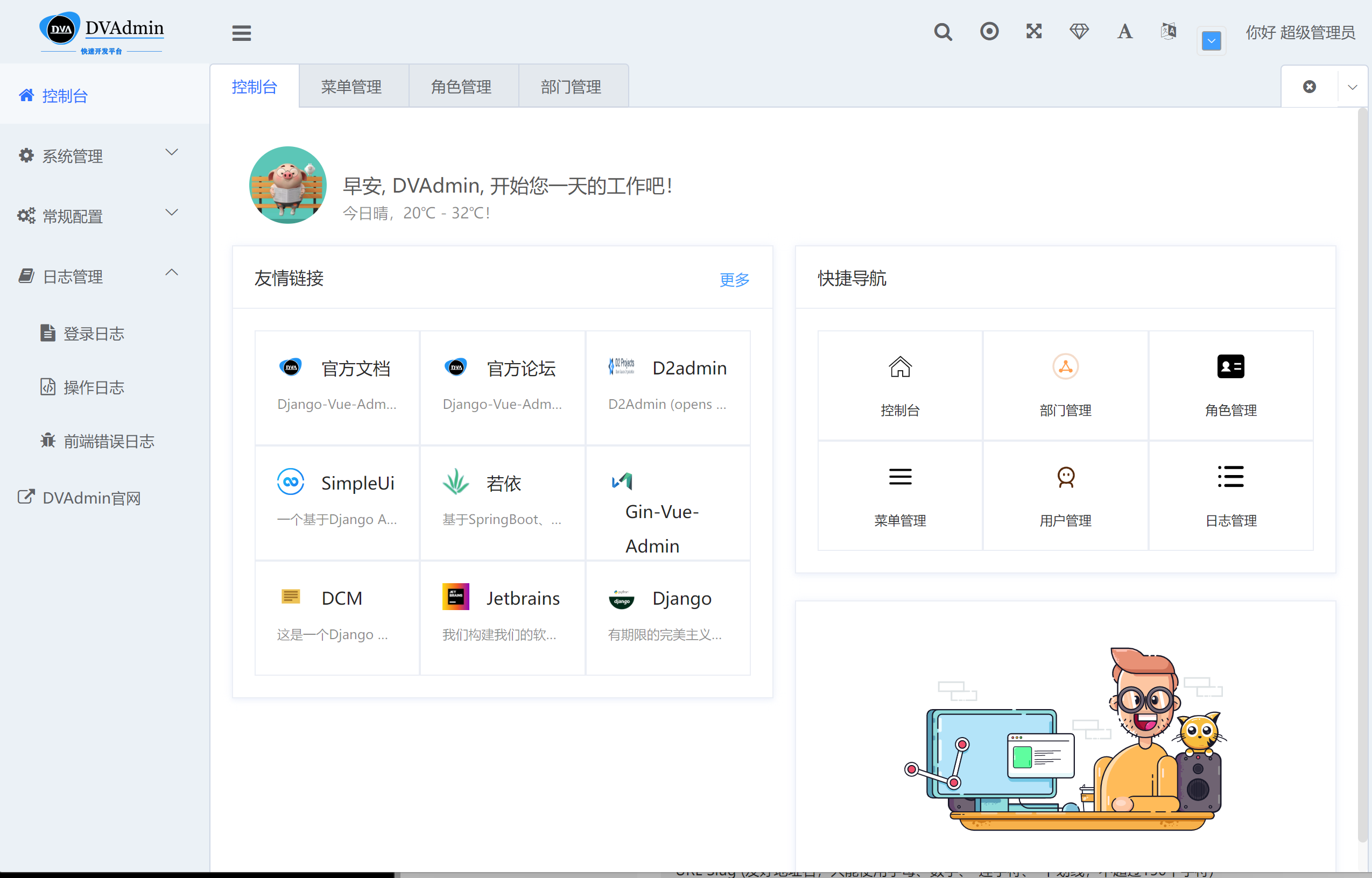Click the 快捷导航 card heading
This screenshot has width=1372, height=878.
pos(852,278)
